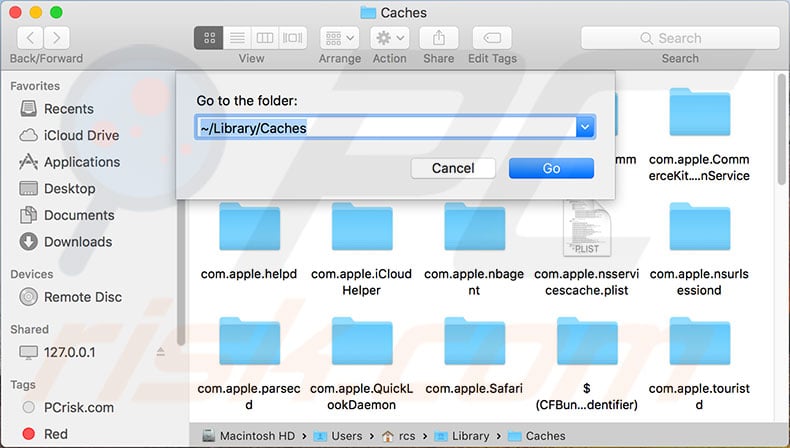Image resolution: width=790 pixels, height=448 pixels.
Task: Select the com.apple.iCloudHelper folder
Action: click(361, 249)
